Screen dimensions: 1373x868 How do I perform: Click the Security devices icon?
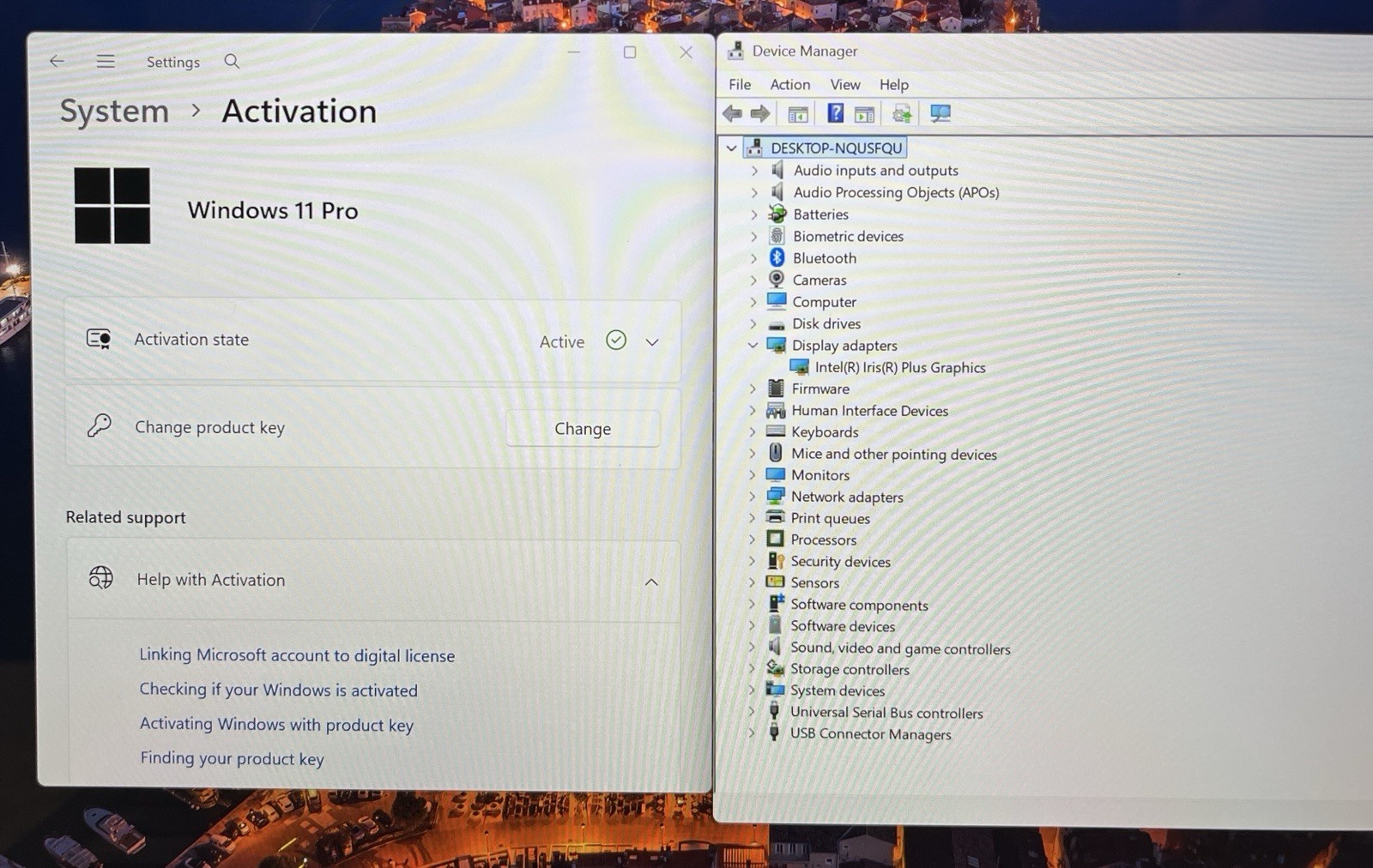(775, 560)
